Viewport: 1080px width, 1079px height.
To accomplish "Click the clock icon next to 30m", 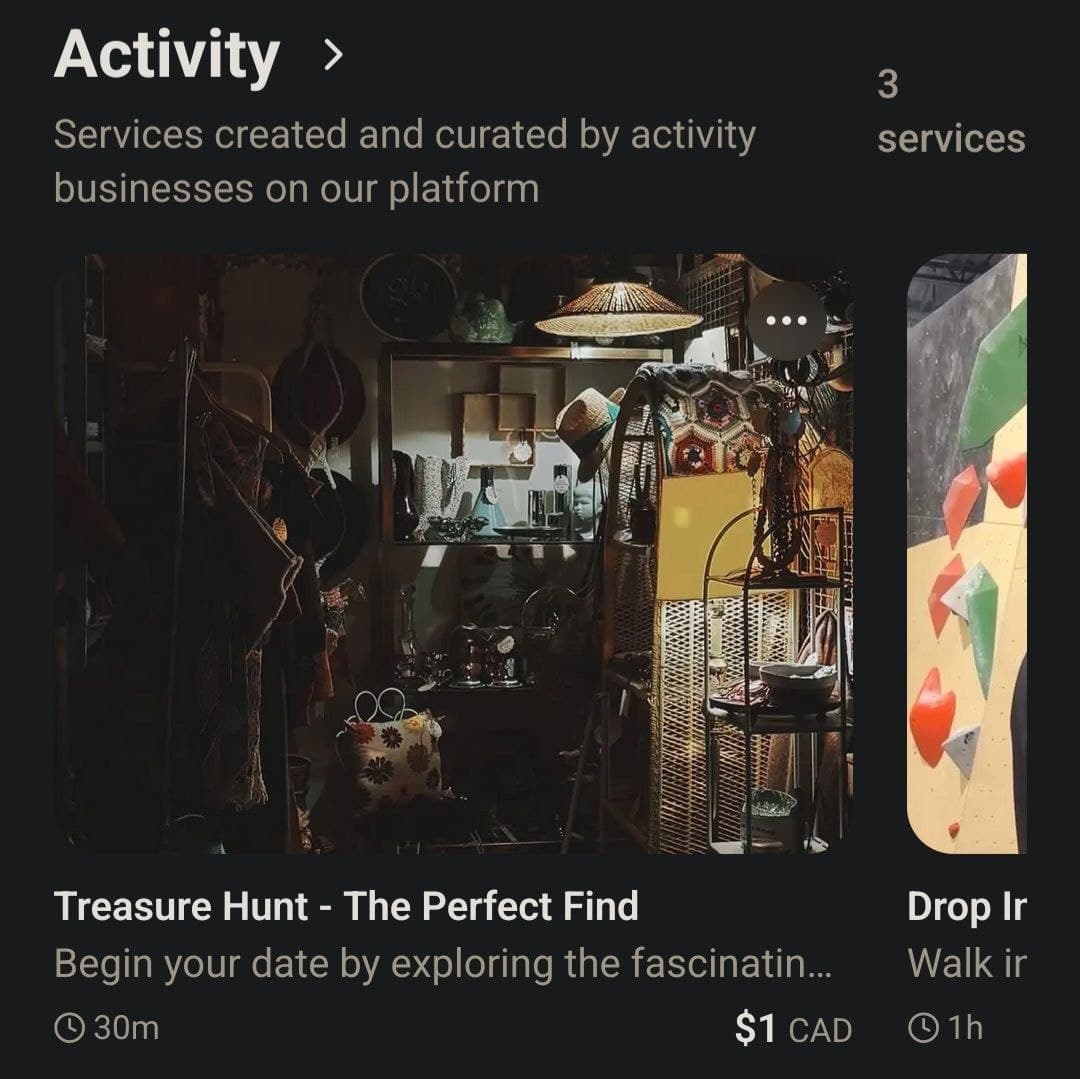I will 69,1028.
